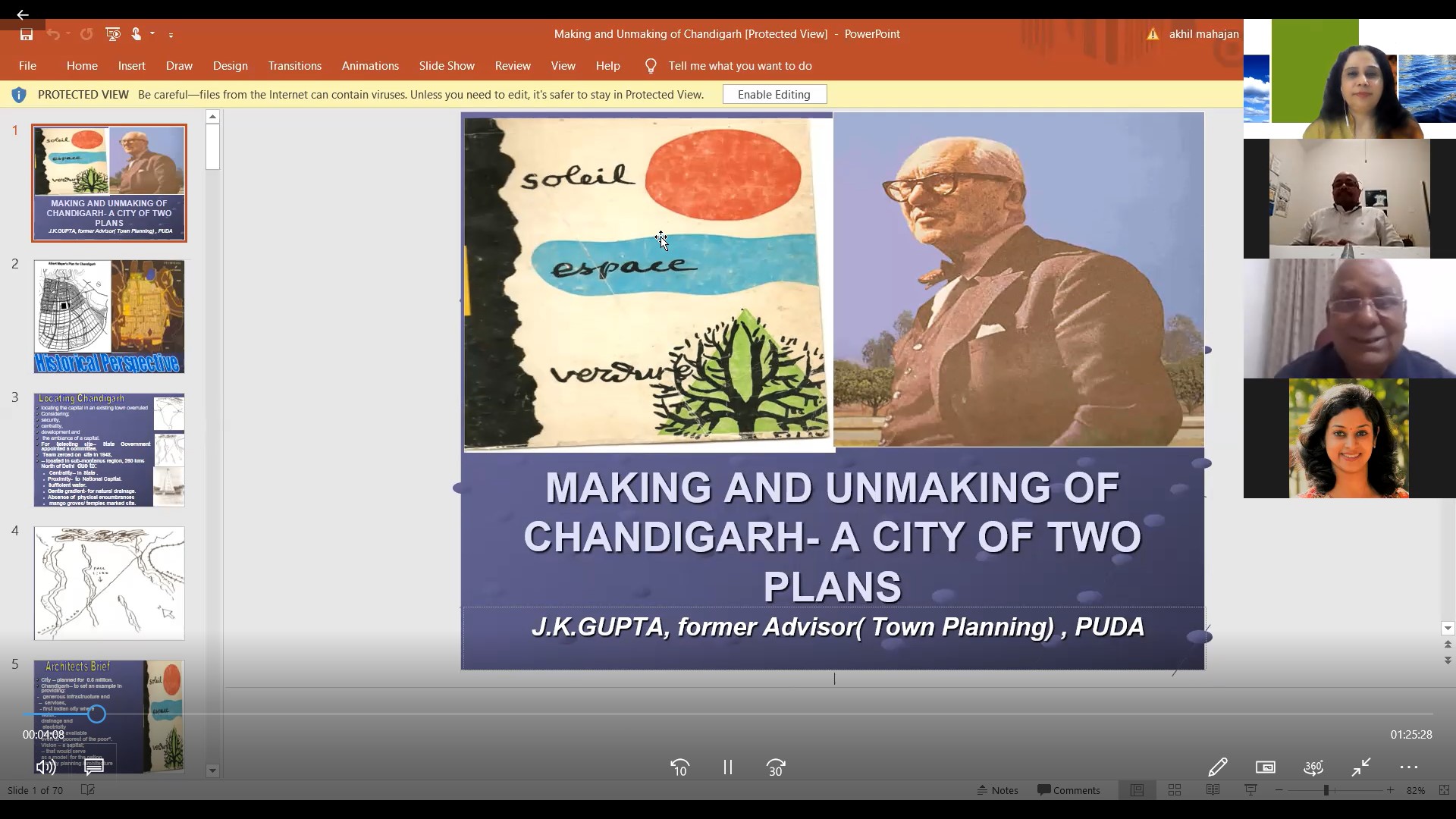Viewport: 1456px width, 819px height.
Task: Select the annotation pen icon in meeting controls
Action: (1219, 767)
